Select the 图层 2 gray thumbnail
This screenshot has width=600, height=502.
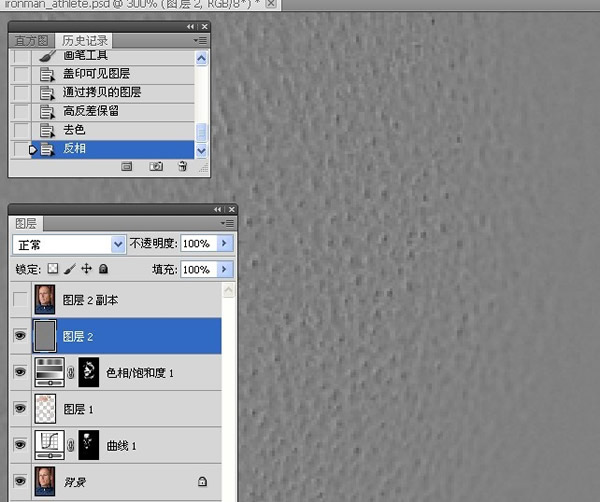45,336
